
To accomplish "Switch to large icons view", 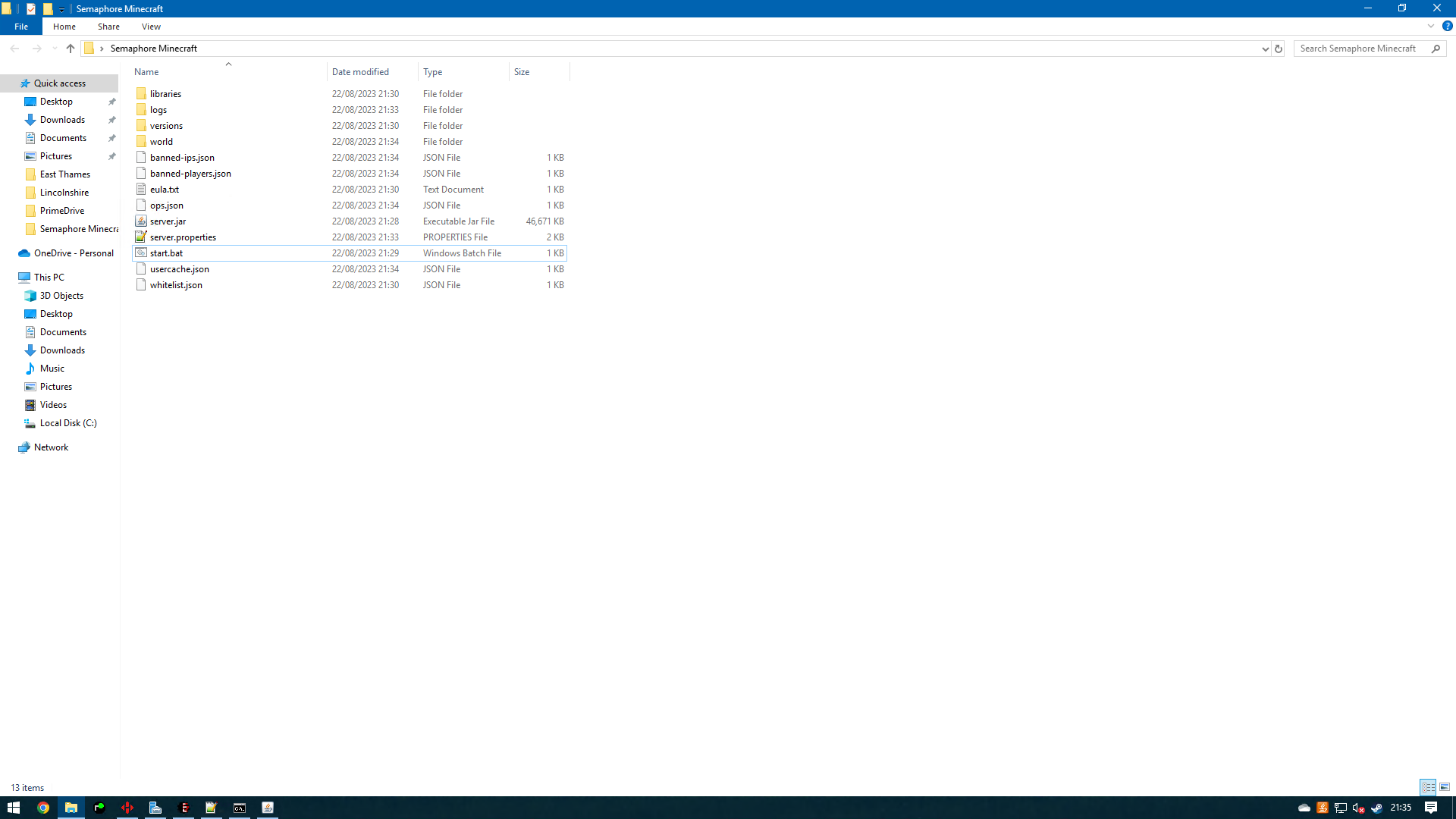I will (1445, 787).
